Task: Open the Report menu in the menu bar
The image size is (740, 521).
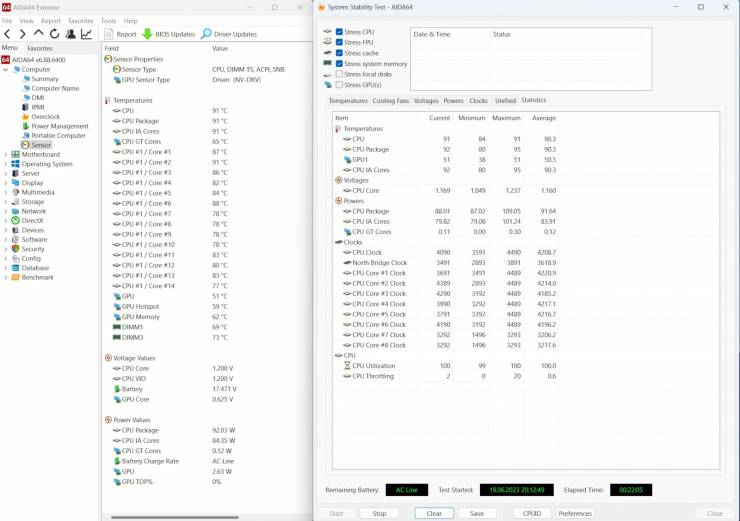Action: click(50, 21)
